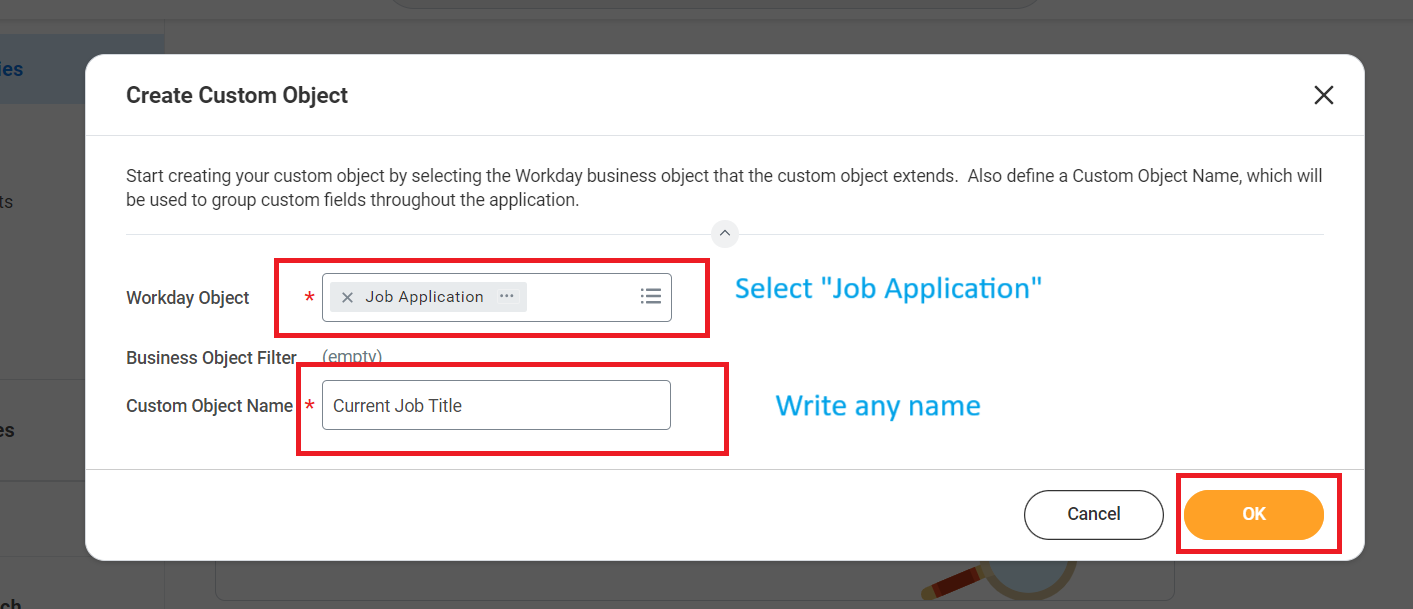Click the red asterisk beside Custom Object Name
Viewport: 1413px width, 609px height.
click(308, 405)
